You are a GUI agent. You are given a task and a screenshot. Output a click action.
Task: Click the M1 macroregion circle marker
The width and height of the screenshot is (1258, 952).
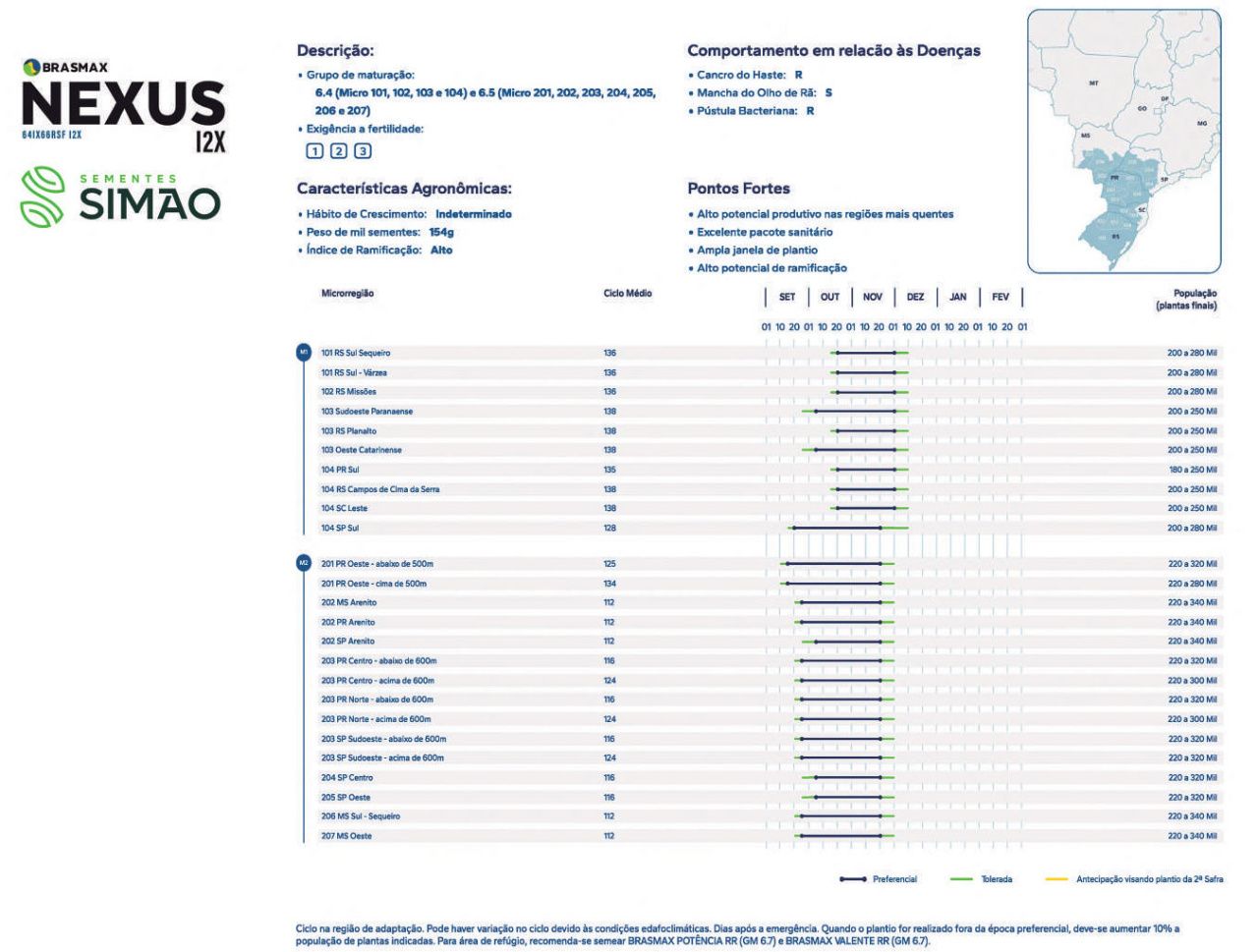(x=304, y=352)
